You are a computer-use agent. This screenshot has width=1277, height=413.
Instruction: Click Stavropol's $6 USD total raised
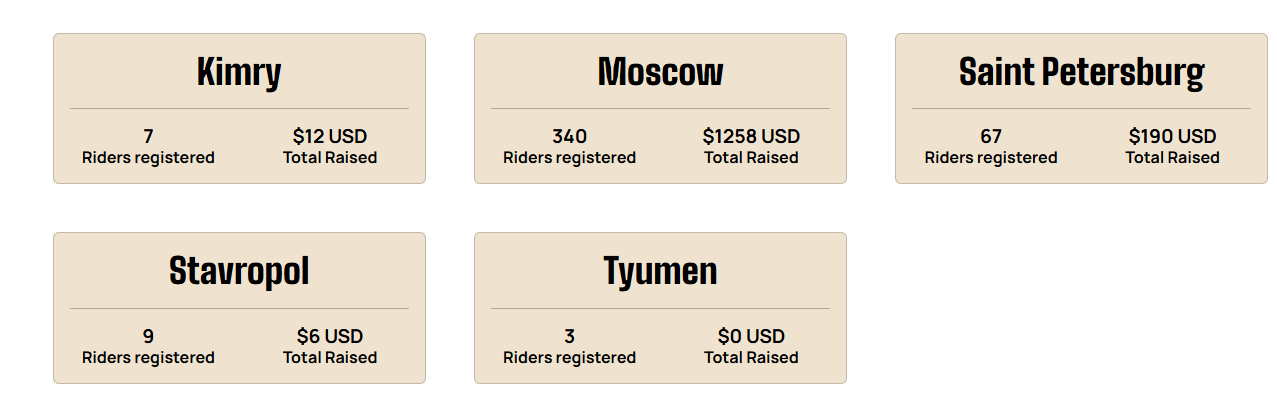pyautogui.click(x=330, y=336)
